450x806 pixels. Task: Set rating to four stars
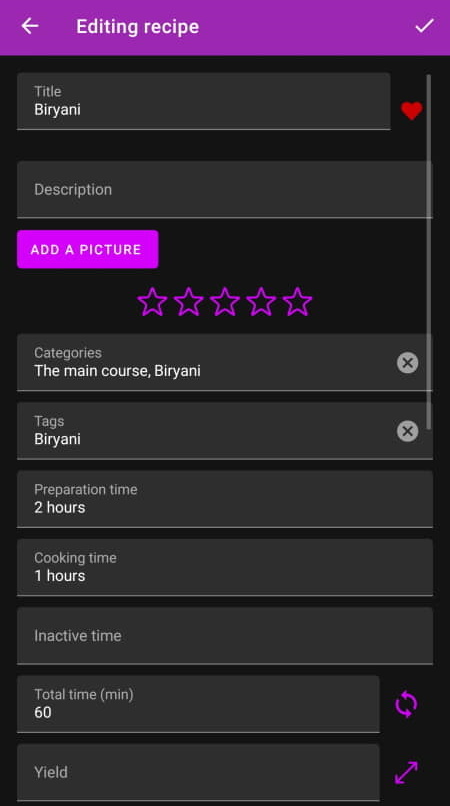(261, 302)
